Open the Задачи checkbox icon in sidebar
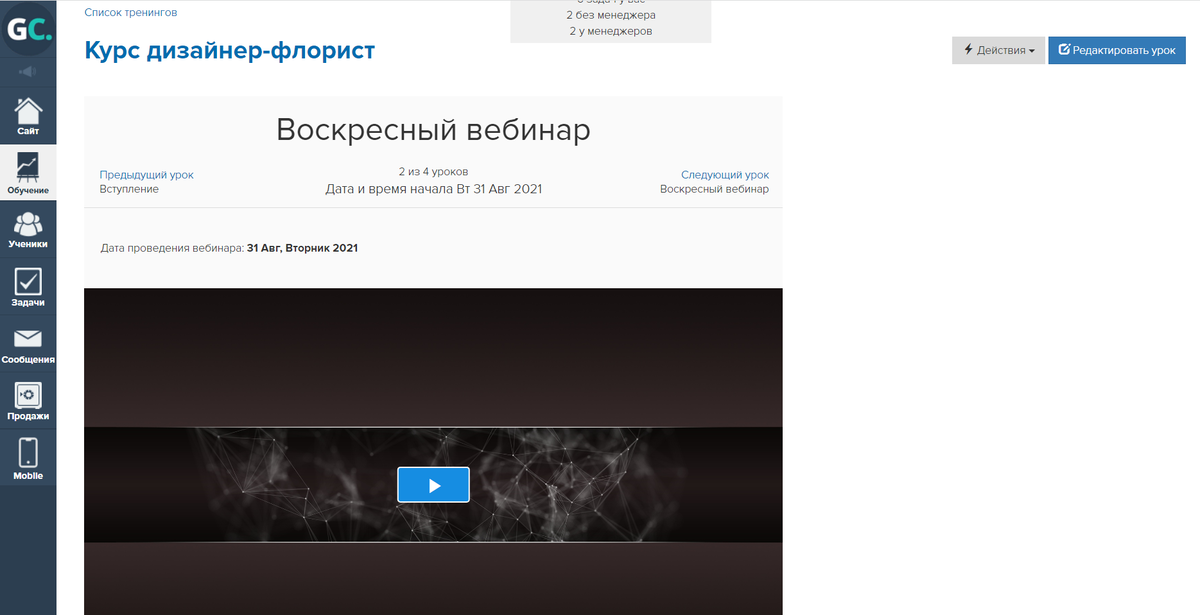This screenshot has height=615, width=1200. [28, 286]
